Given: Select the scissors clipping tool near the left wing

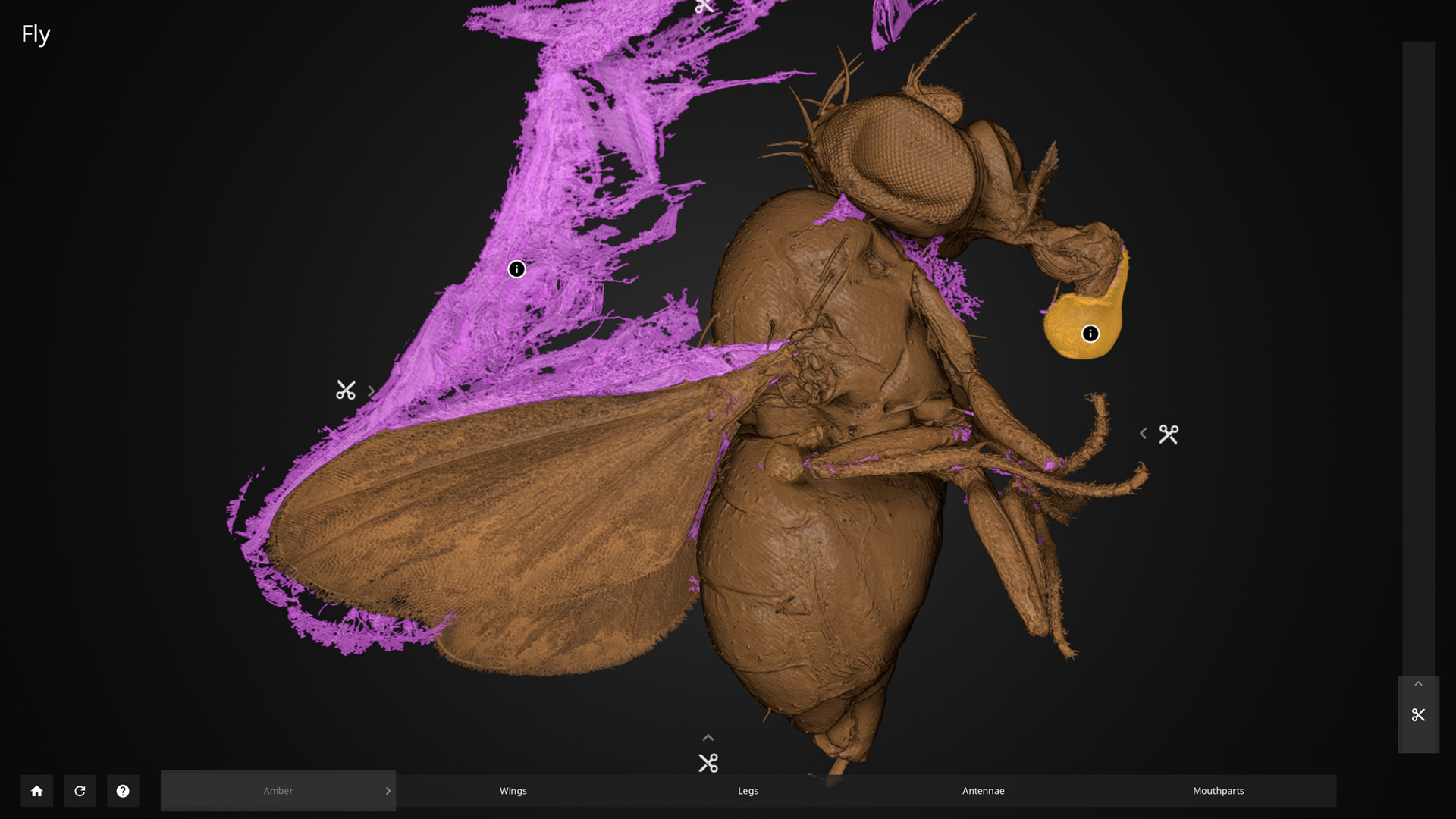Looking at the screenshot, I should (x=346, y=390).
